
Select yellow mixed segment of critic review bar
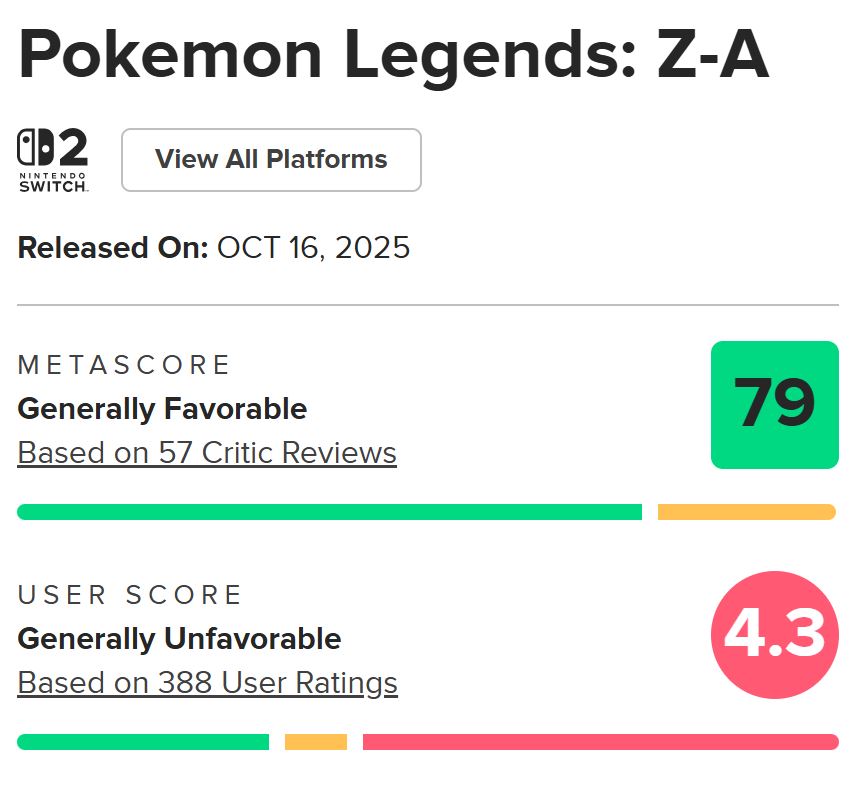coord(746,512)
